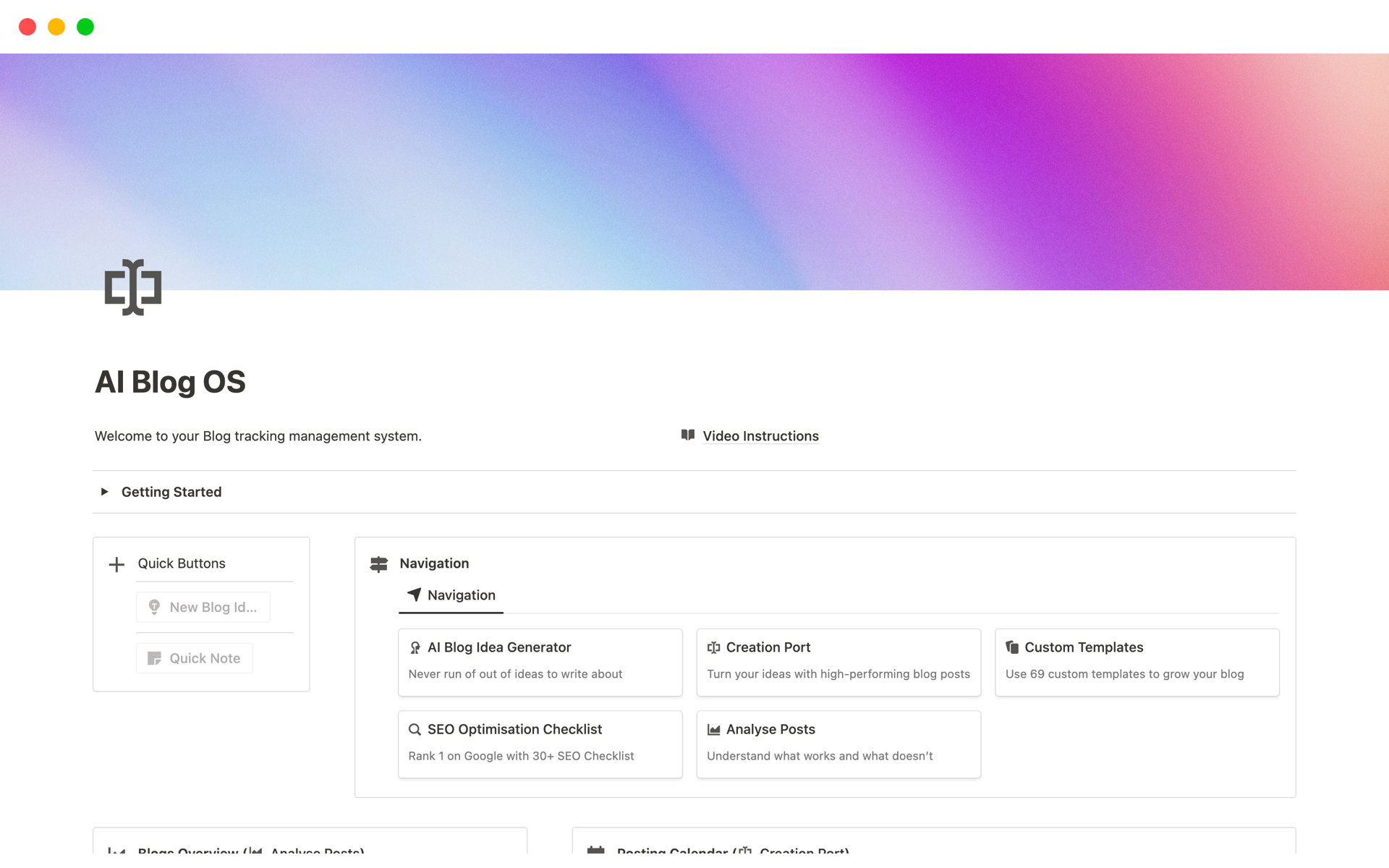Click the sticky note icon on Quick Note
This screenshot has width=1389, height=868.
click(x=154, y=658)
